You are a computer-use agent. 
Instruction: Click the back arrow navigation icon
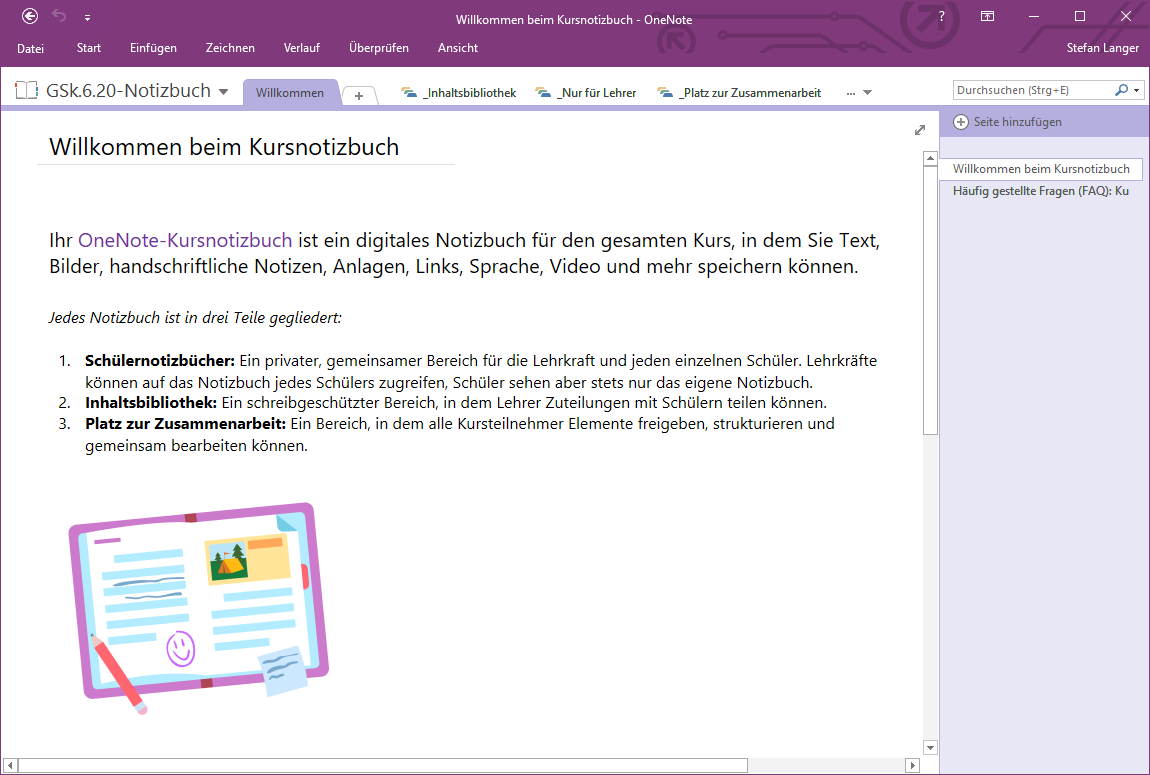point(30,16)
